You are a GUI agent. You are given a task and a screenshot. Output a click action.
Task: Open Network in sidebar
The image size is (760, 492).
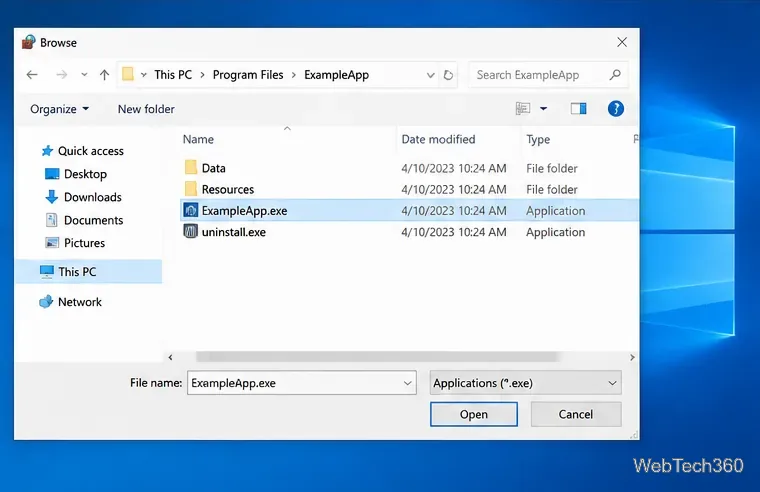coord(70,302)
